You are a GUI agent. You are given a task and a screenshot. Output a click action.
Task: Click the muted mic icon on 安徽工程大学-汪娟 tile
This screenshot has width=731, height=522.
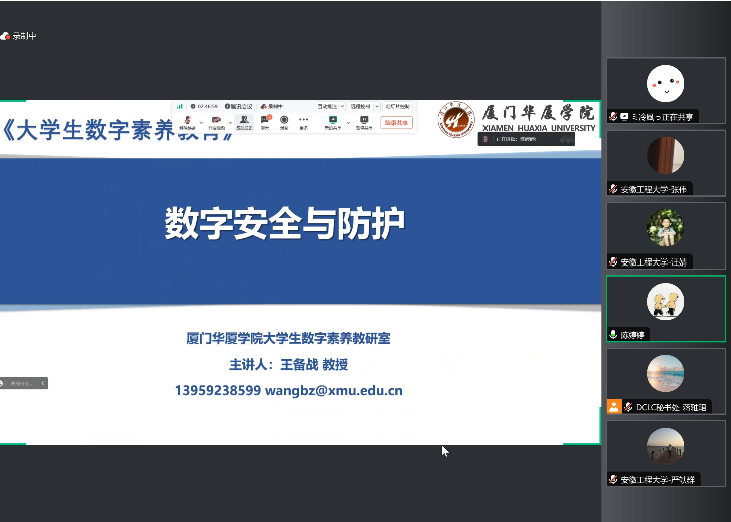[x=614, y=262]
